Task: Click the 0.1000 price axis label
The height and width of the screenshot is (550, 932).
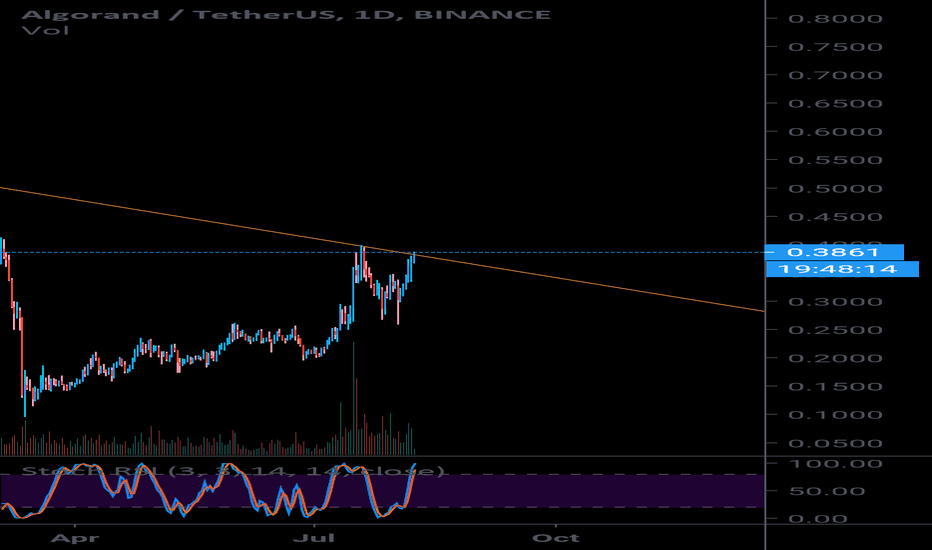Action: (835, 415)
